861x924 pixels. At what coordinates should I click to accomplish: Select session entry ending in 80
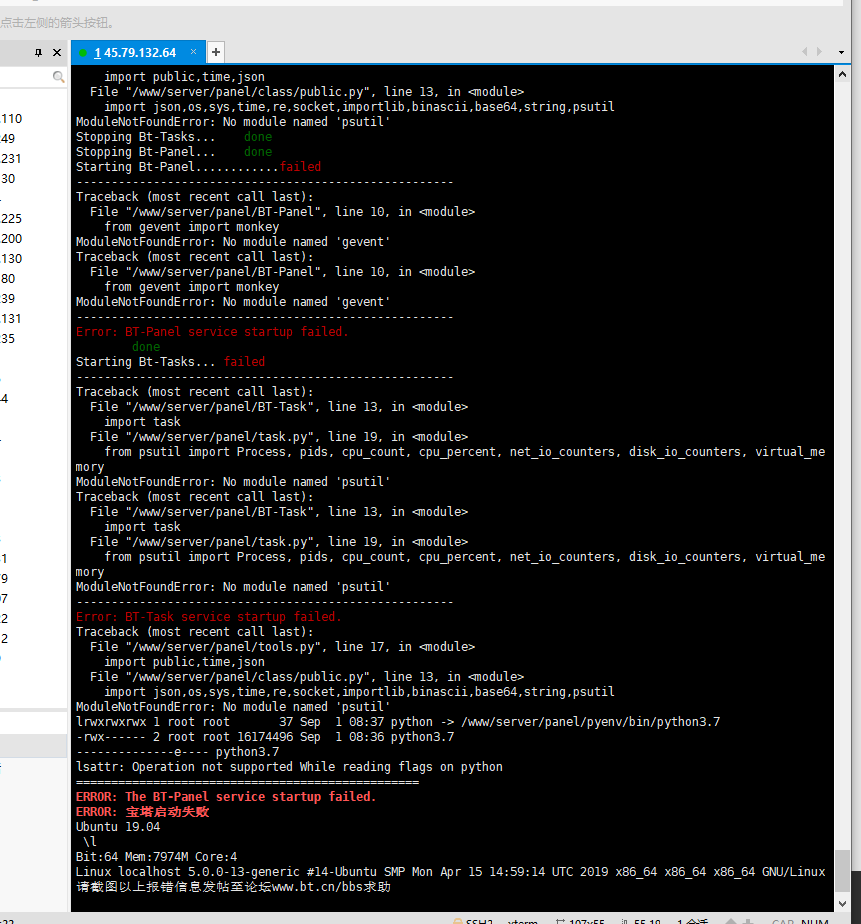tap(8, 279)
